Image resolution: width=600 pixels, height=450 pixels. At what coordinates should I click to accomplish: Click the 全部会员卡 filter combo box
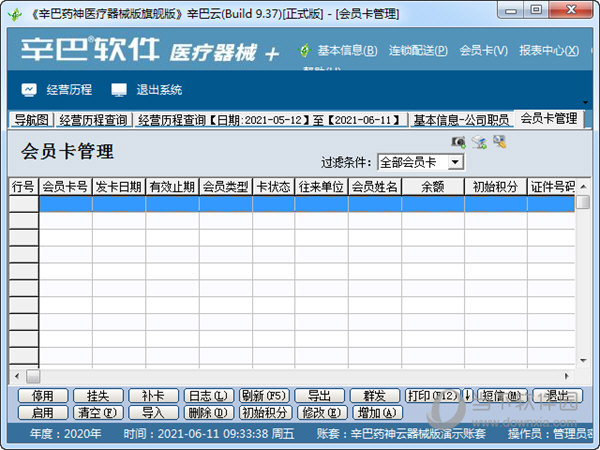[420, 162]
